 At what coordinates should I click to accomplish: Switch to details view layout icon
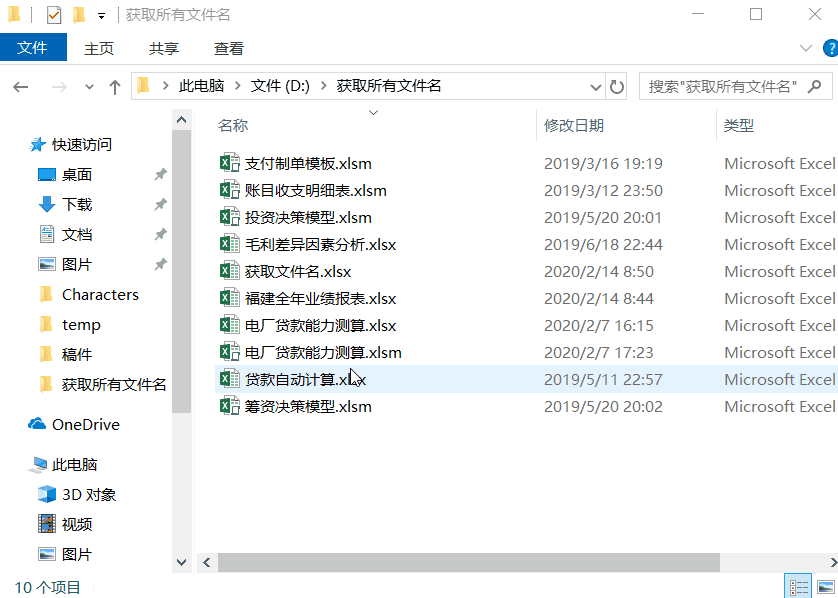tap(798, 587)
